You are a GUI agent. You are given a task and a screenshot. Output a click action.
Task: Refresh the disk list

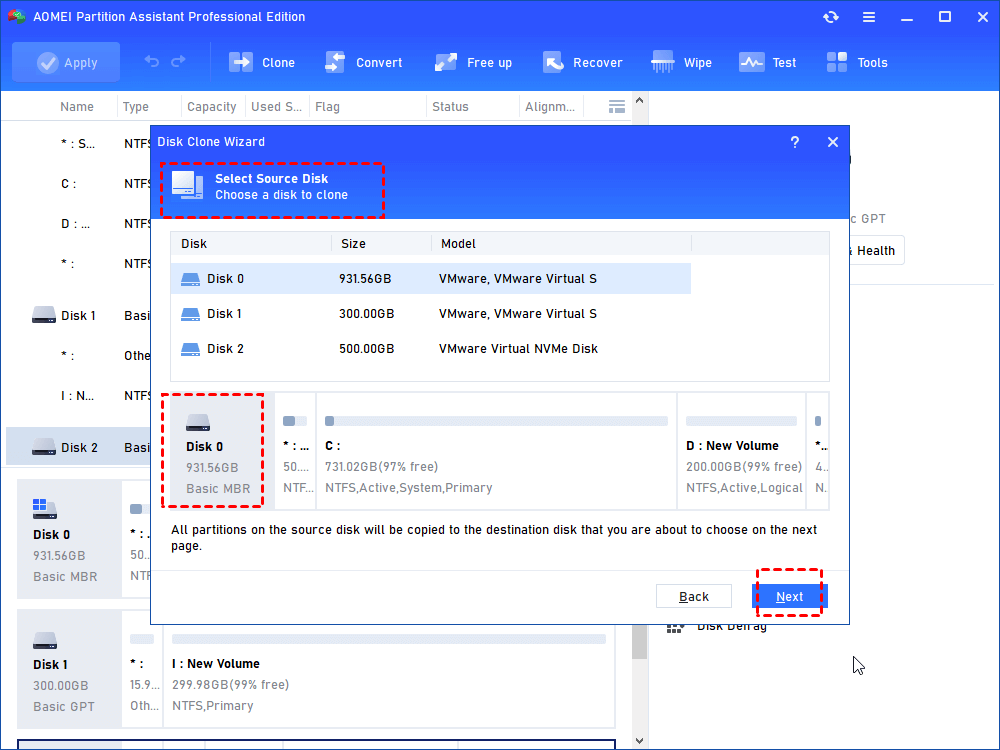[830, 16]
